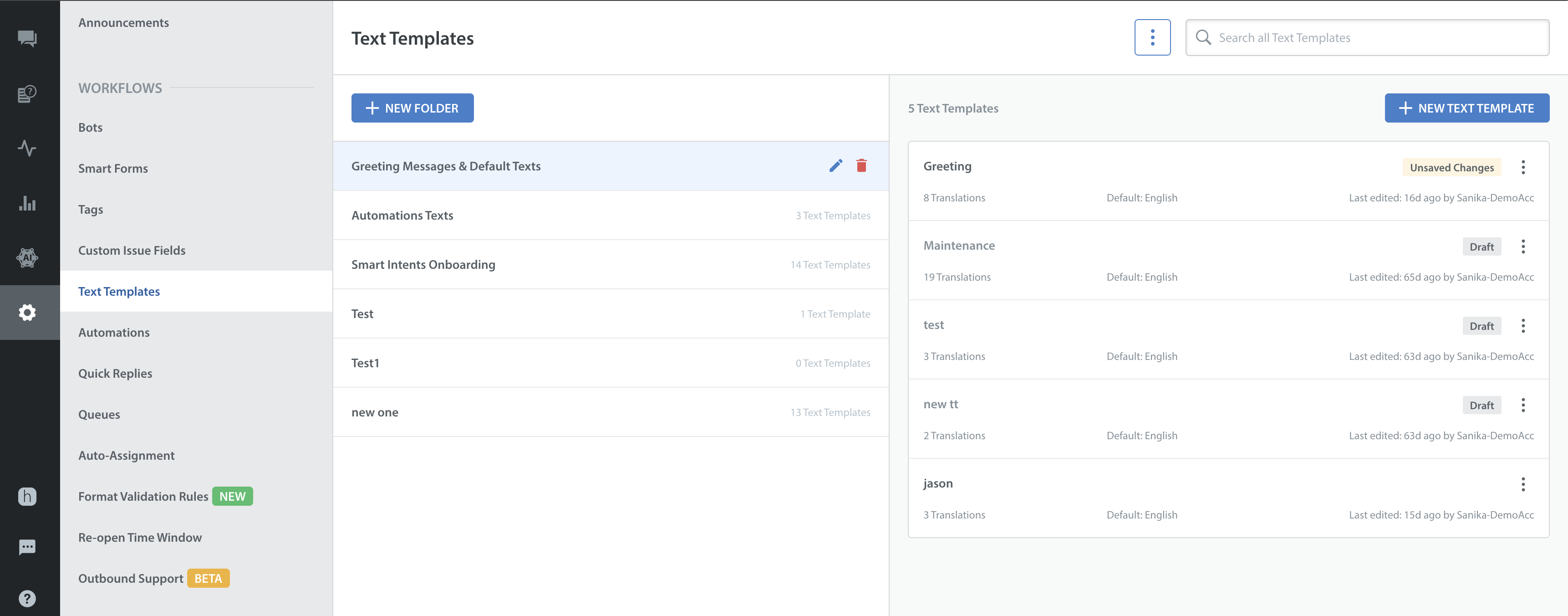Click '8 Translations' under Greeting

point(954,198)
